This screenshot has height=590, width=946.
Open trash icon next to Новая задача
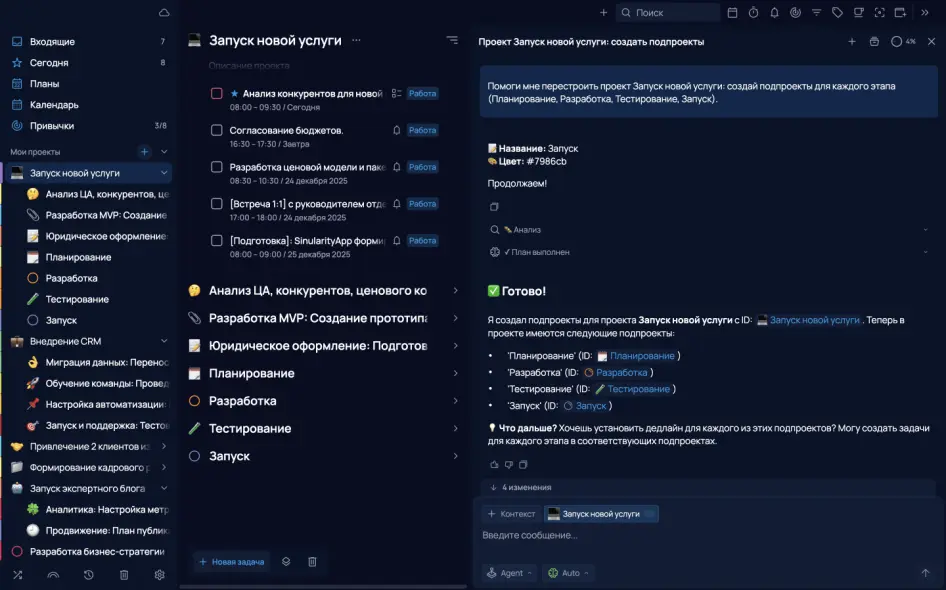click(312, 562)
